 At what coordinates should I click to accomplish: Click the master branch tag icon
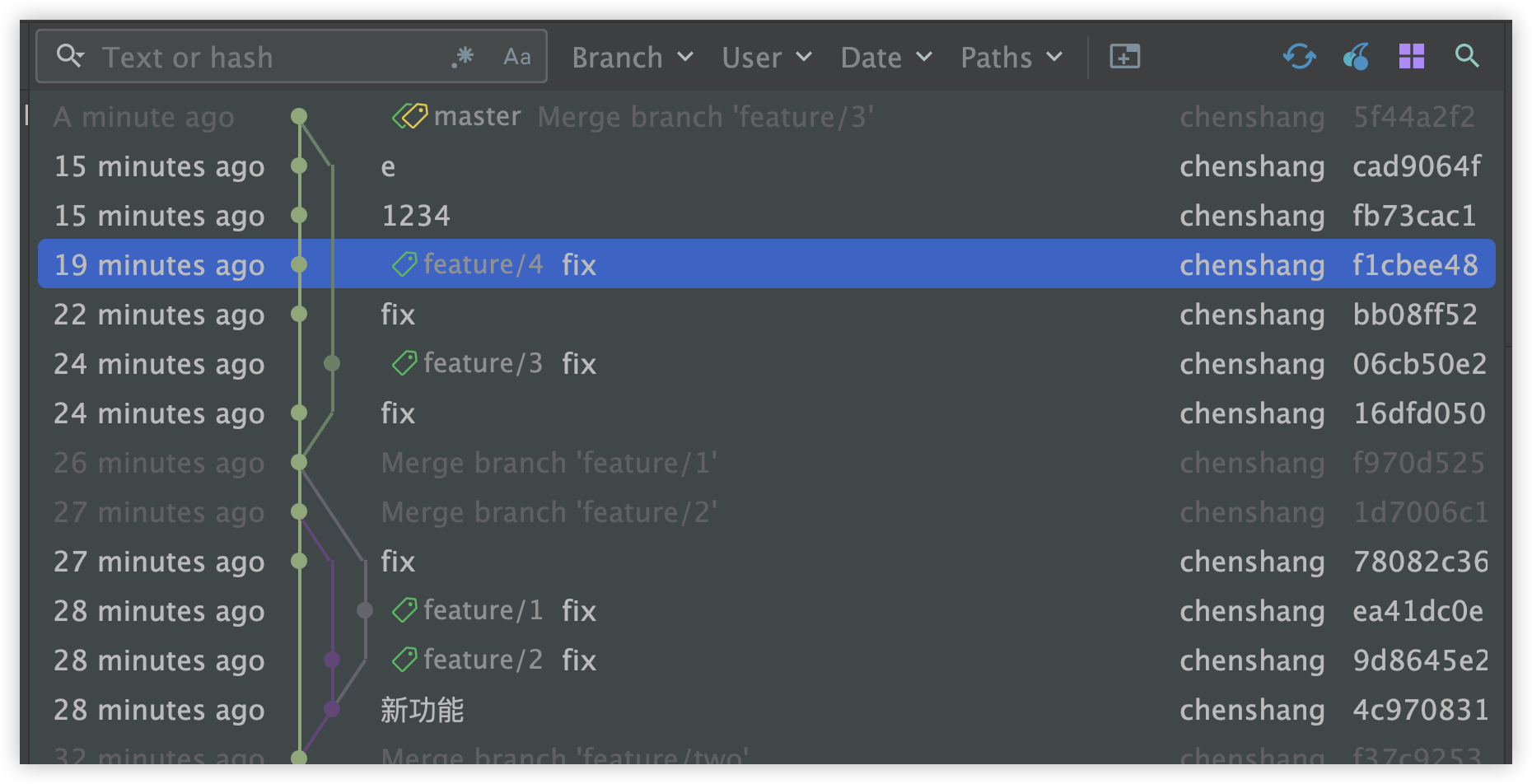tap(410, 116)
